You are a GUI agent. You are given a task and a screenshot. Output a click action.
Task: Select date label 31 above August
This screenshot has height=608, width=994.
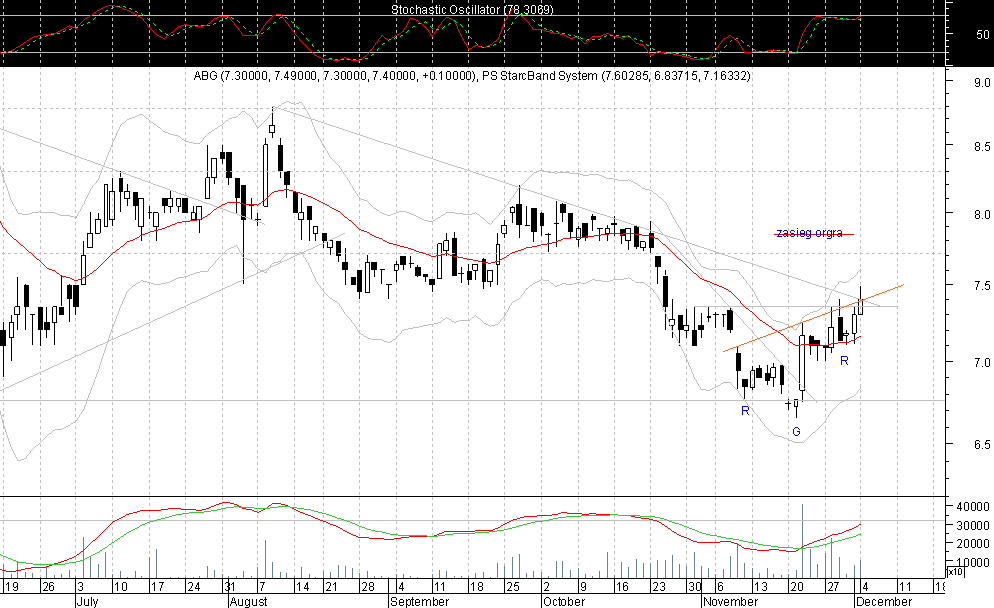click(x=230, y=586)
